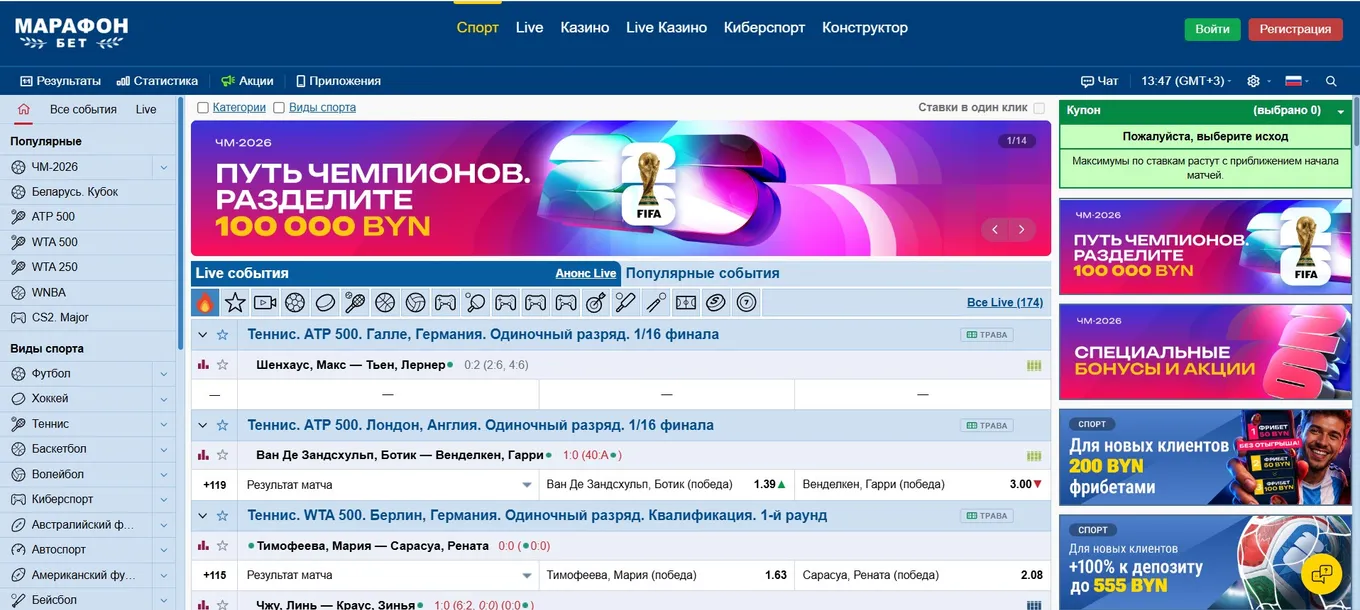This screenshot has height=610, width=1360.
Task: Open Приложения in the toolbar
Action: coord(338,81)
